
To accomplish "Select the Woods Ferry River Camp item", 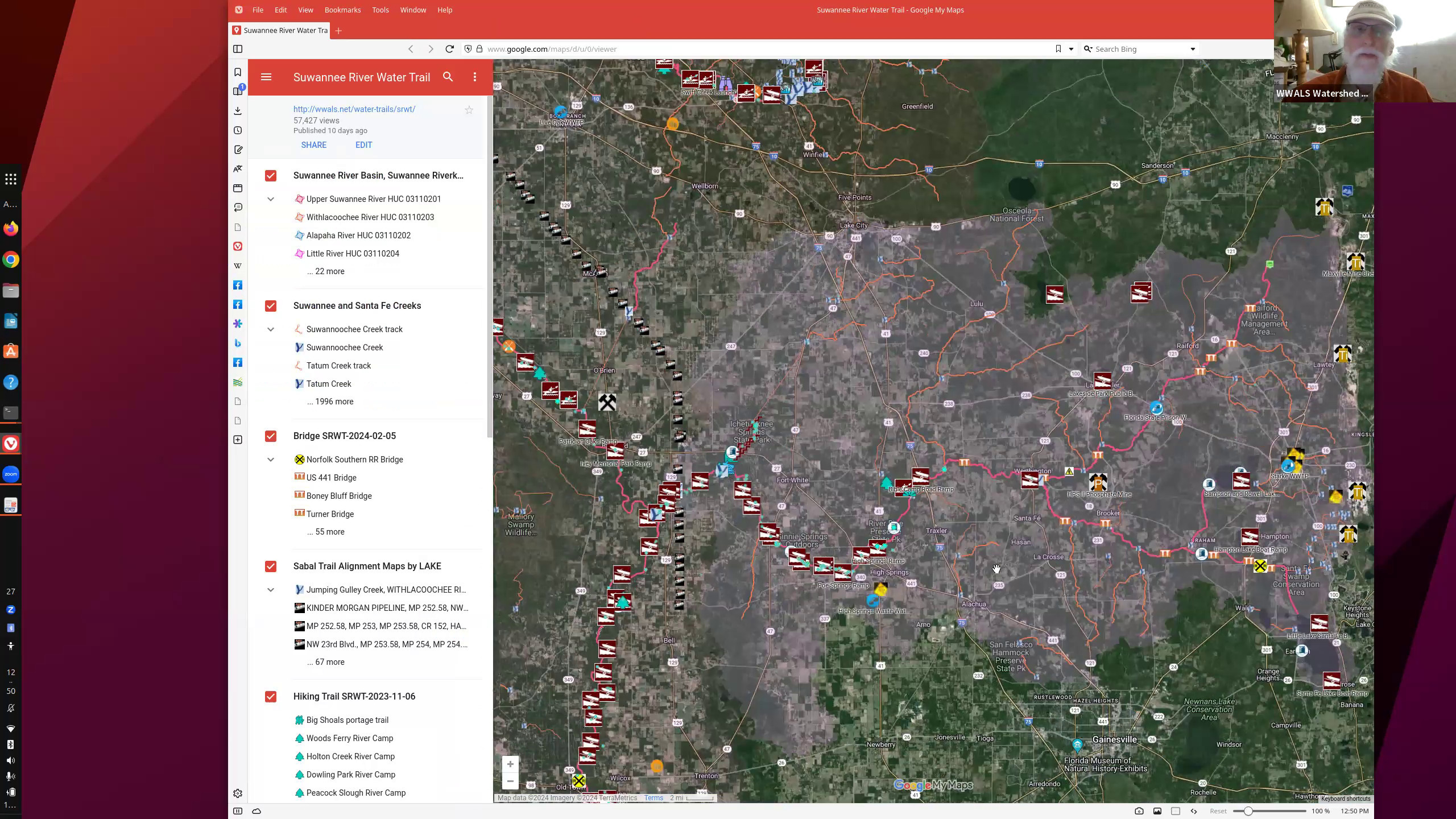I will click(349, 738).
